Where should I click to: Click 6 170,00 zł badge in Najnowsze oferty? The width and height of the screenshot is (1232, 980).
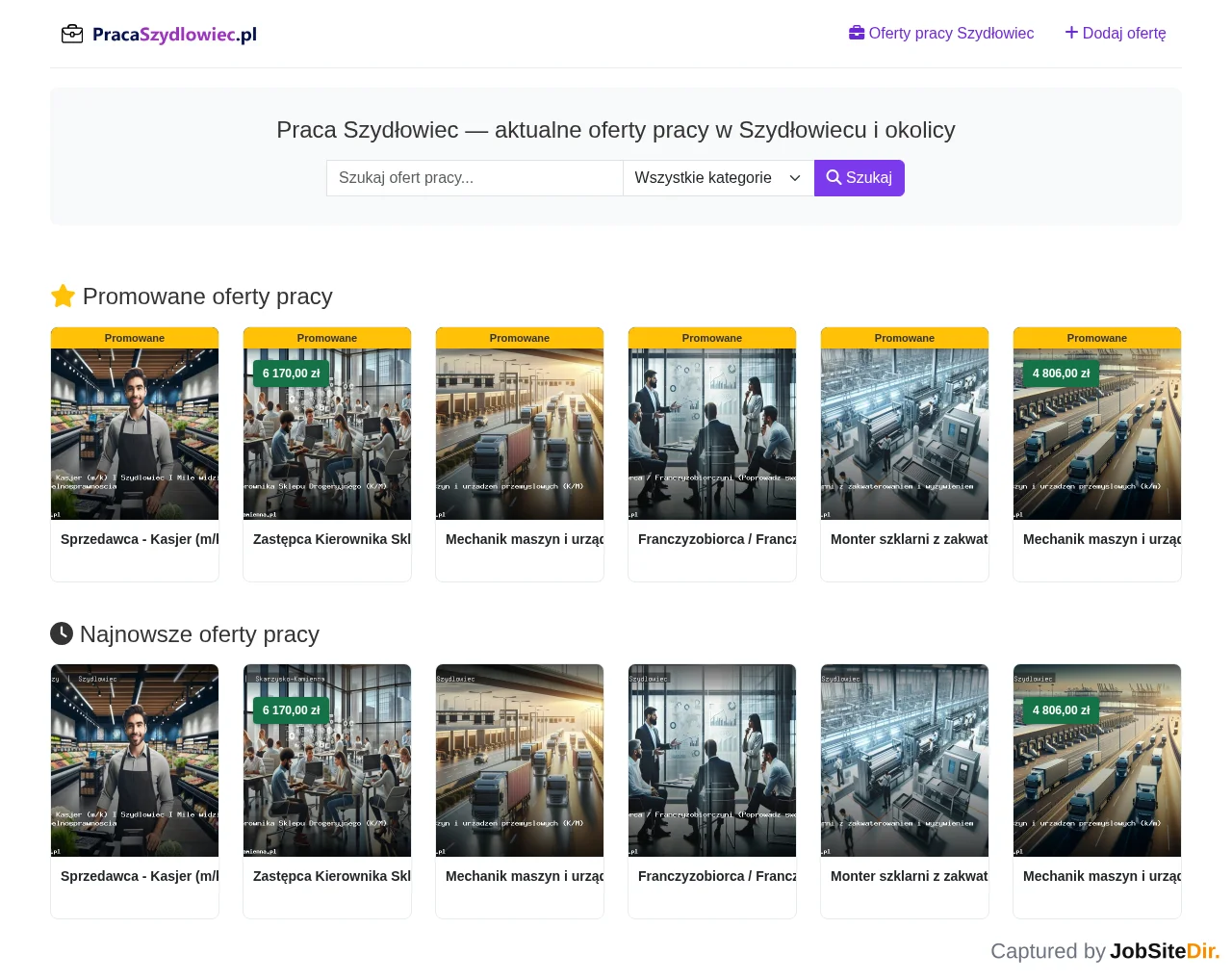[292, 710]
